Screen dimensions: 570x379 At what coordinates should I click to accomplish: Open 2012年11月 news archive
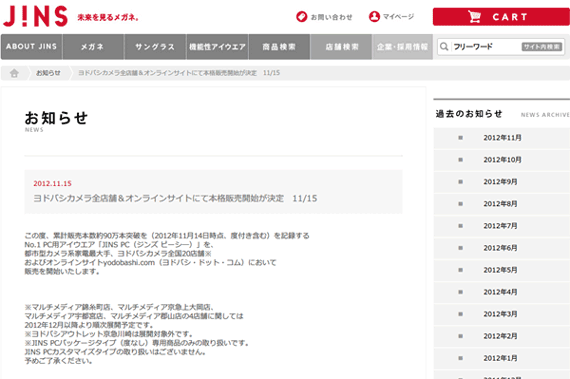(x=502, y=138)
